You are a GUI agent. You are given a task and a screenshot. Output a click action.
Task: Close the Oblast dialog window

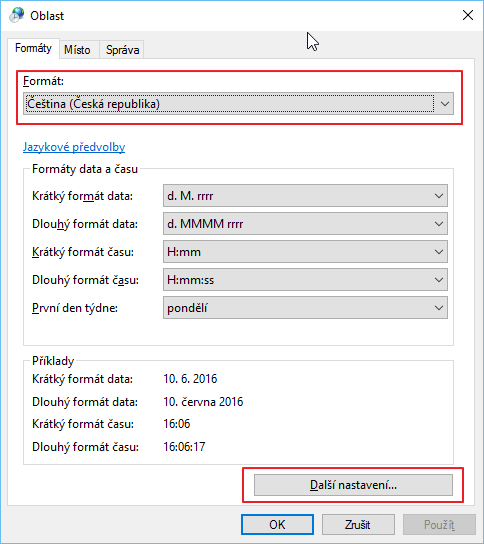pyautogui.click(x=468, y=15)
